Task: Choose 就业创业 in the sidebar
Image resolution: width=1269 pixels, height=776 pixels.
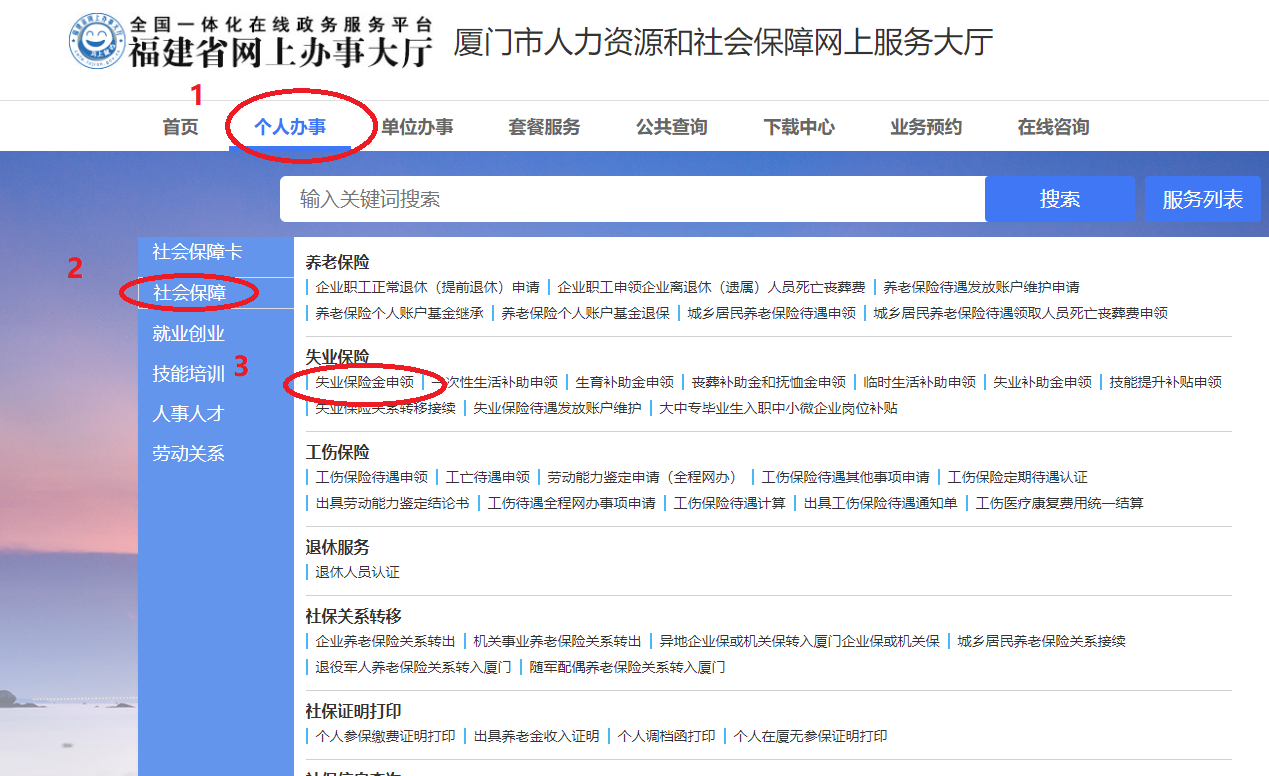Action: 188,334
